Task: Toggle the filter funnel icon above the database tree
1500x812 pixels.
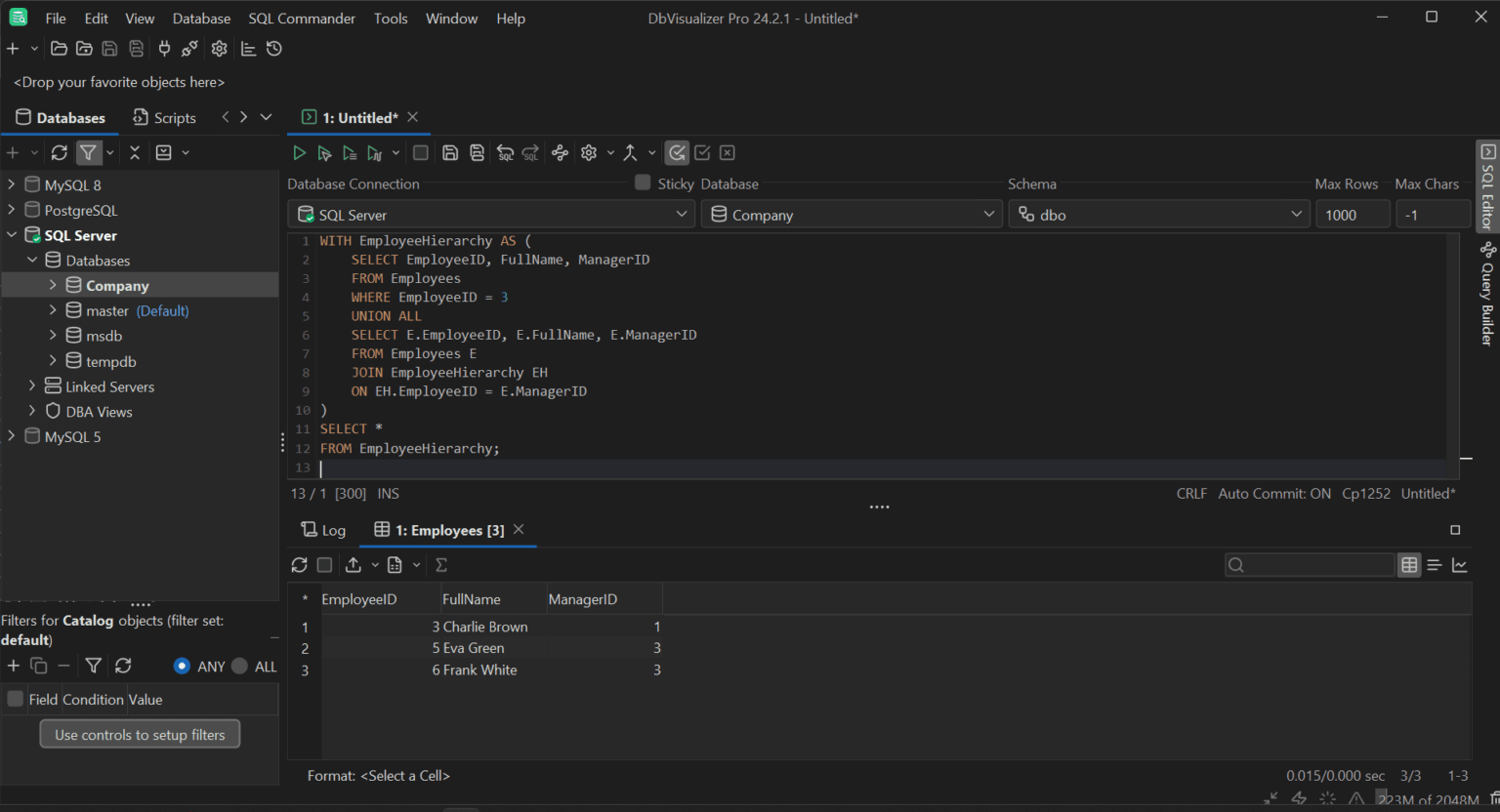Action: pyautogui.click(x=90, y=152)
